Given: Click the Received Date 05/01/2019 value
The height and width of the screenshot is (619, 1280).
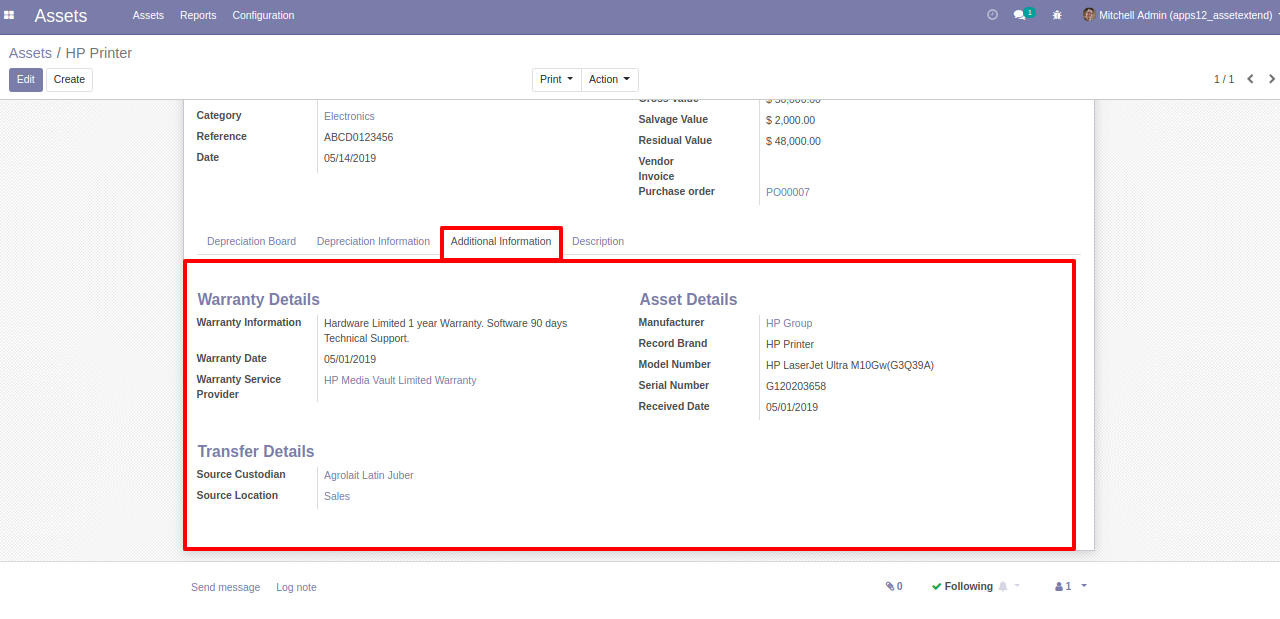Looking at the screenshot, I should click(x=792, y=408).
